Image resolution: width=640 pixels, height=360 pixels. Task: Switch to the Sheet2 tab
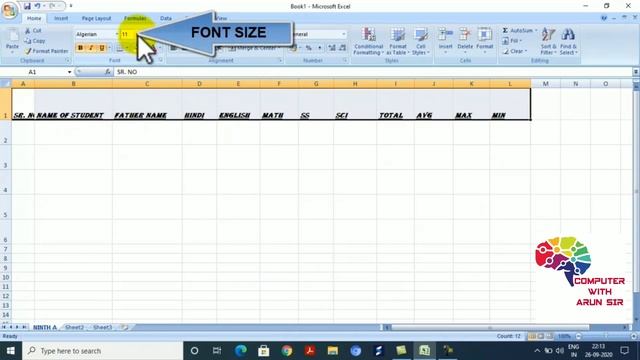pos(74,327)
